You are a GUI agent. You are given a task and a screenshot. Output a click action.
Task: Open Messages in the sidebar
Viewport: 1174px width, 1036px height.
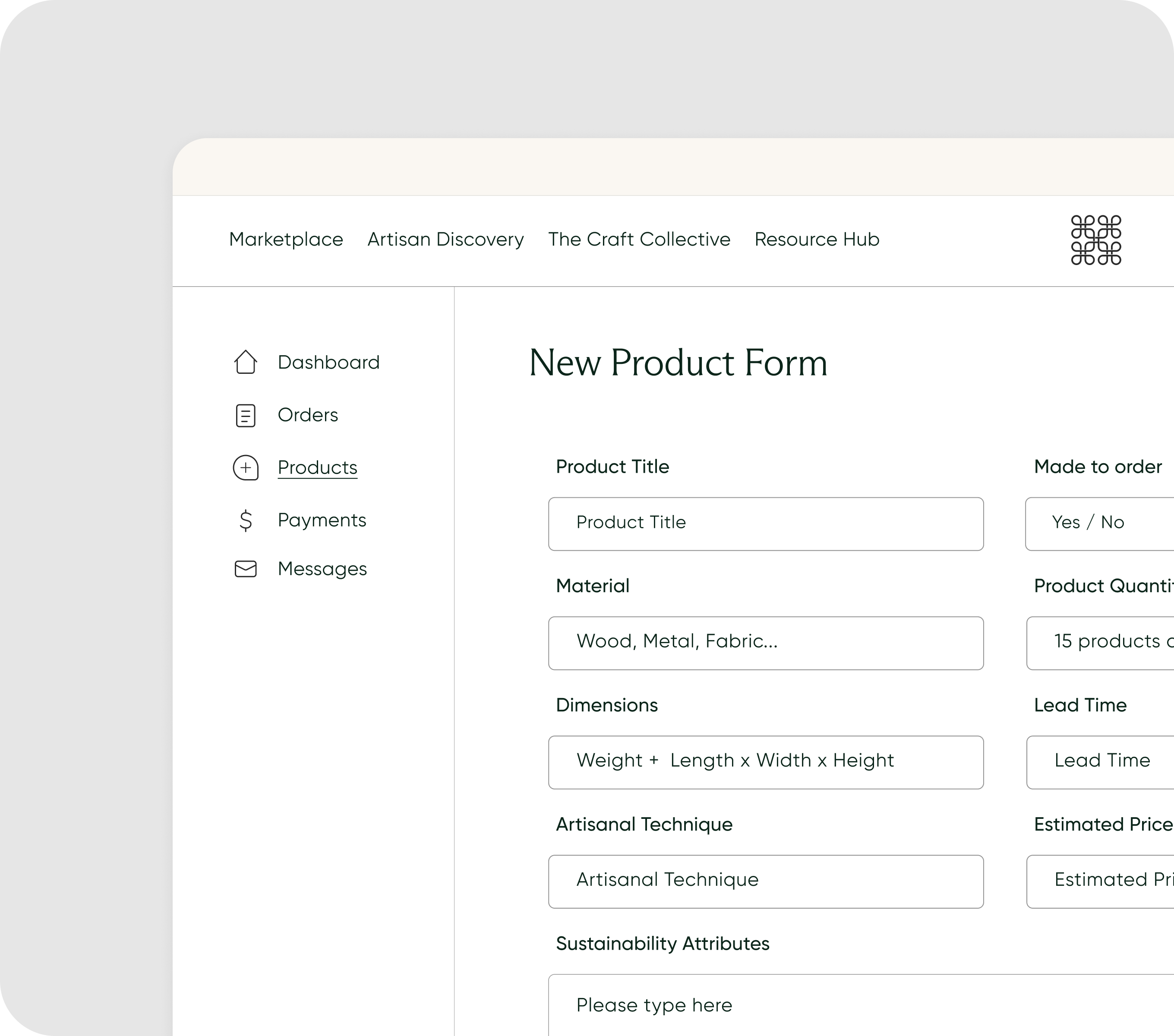pyautogui.click(x=322, y=569)
